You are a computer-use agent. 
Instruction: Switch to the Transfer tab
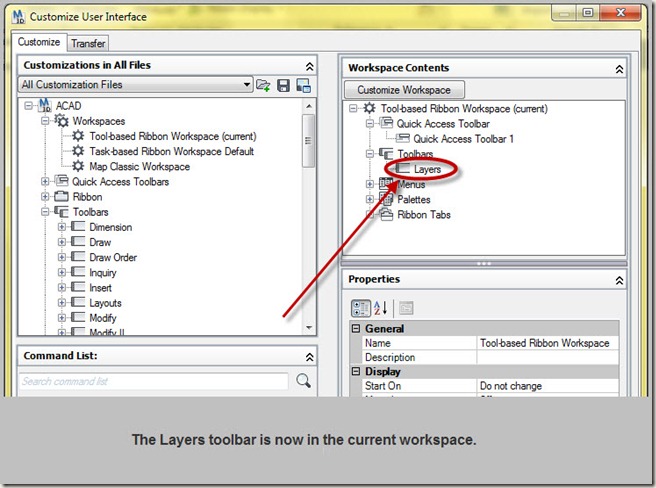[x=88, y=43]
